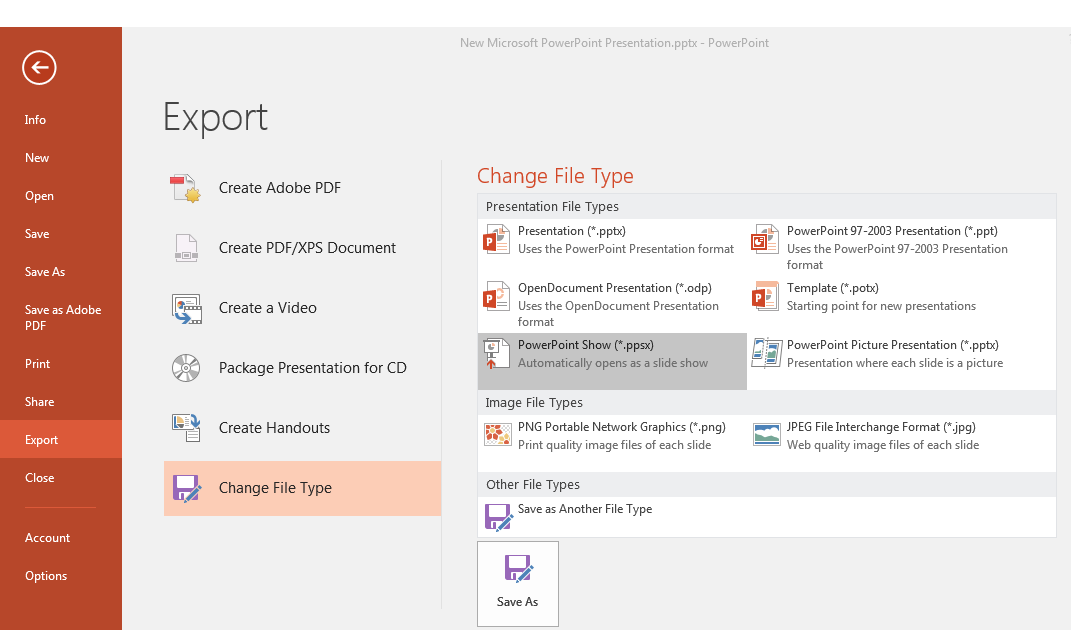The image size is (1071, 630).
Task: Click the back arrow circle icon
Action: (x=39, y=68)
